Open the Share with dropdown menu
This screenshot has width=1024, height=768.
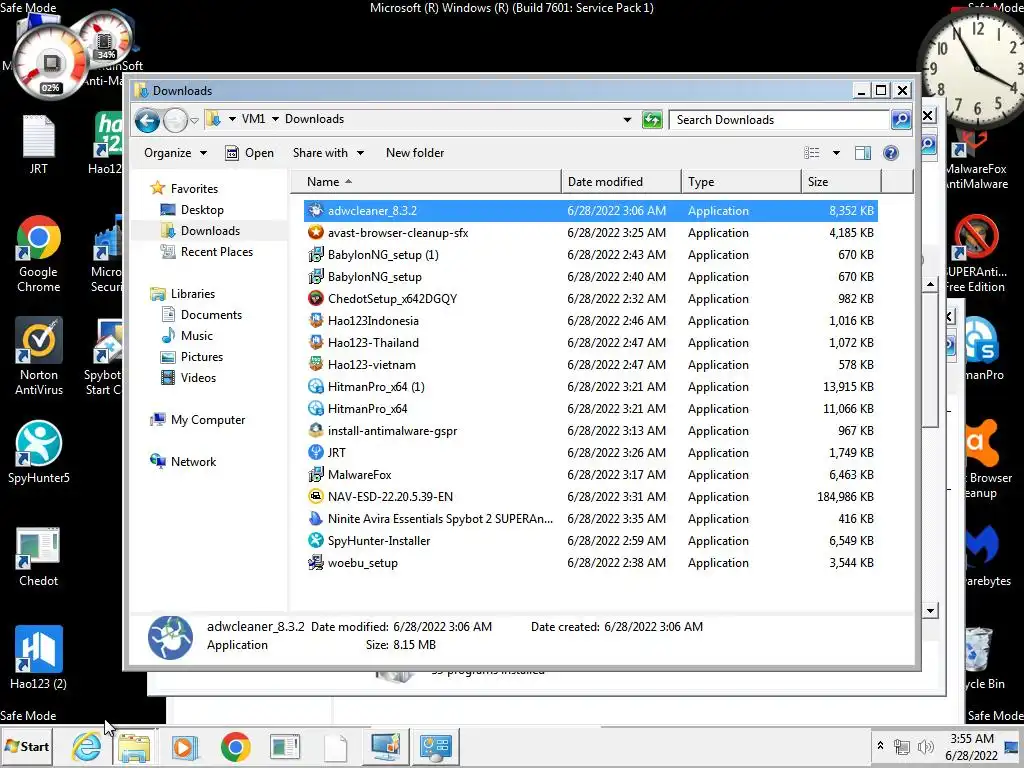328,153
